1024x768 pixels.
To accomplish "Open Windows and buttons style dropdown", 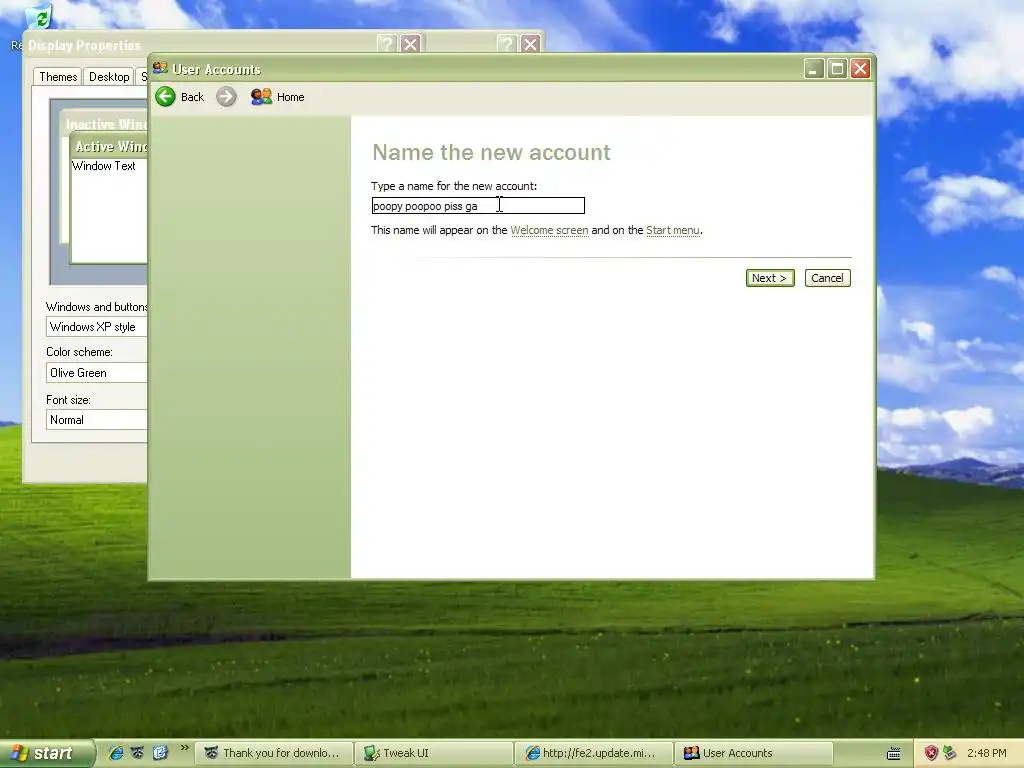I will tap(98, 327).
